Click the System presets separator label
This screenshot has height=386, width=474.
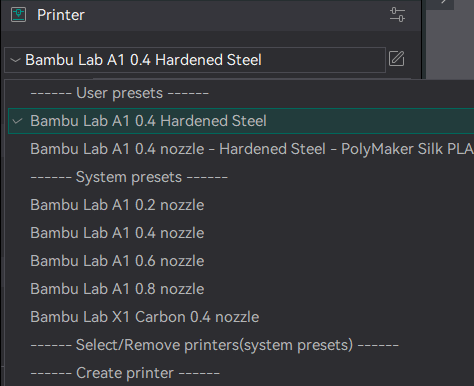pyautogui.click(x=129, y=177)
